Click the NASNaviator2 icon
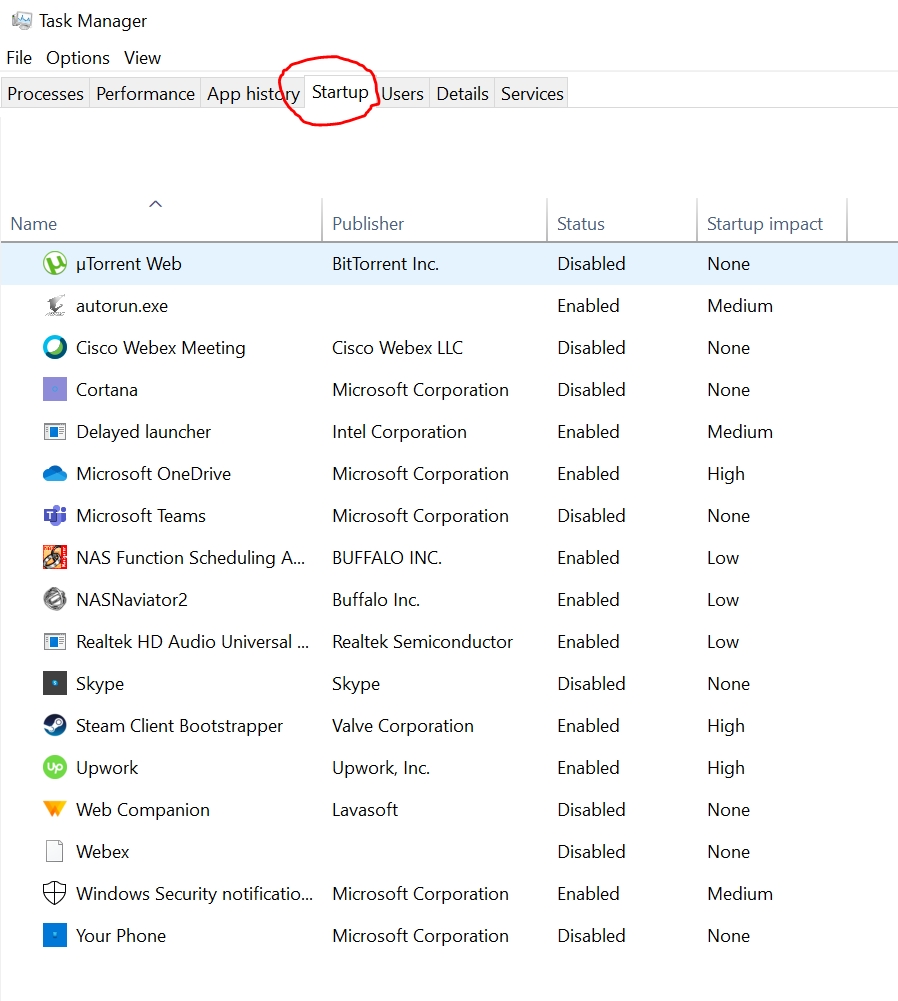Screen dimensions: 898x1001 tap(54, 600)
